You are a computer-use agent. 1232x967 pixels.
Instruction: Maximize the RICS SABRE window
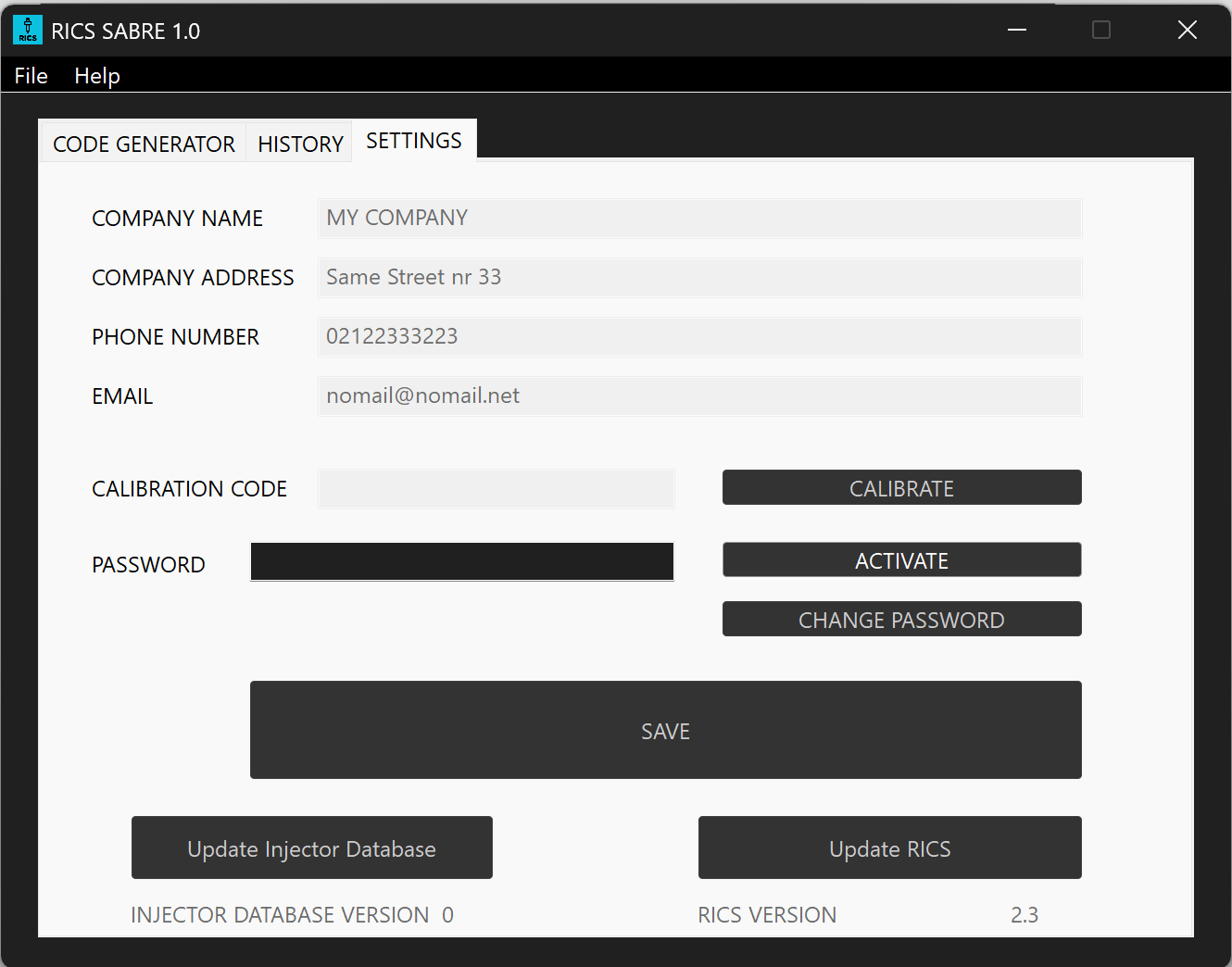[x=1101, y=30]
